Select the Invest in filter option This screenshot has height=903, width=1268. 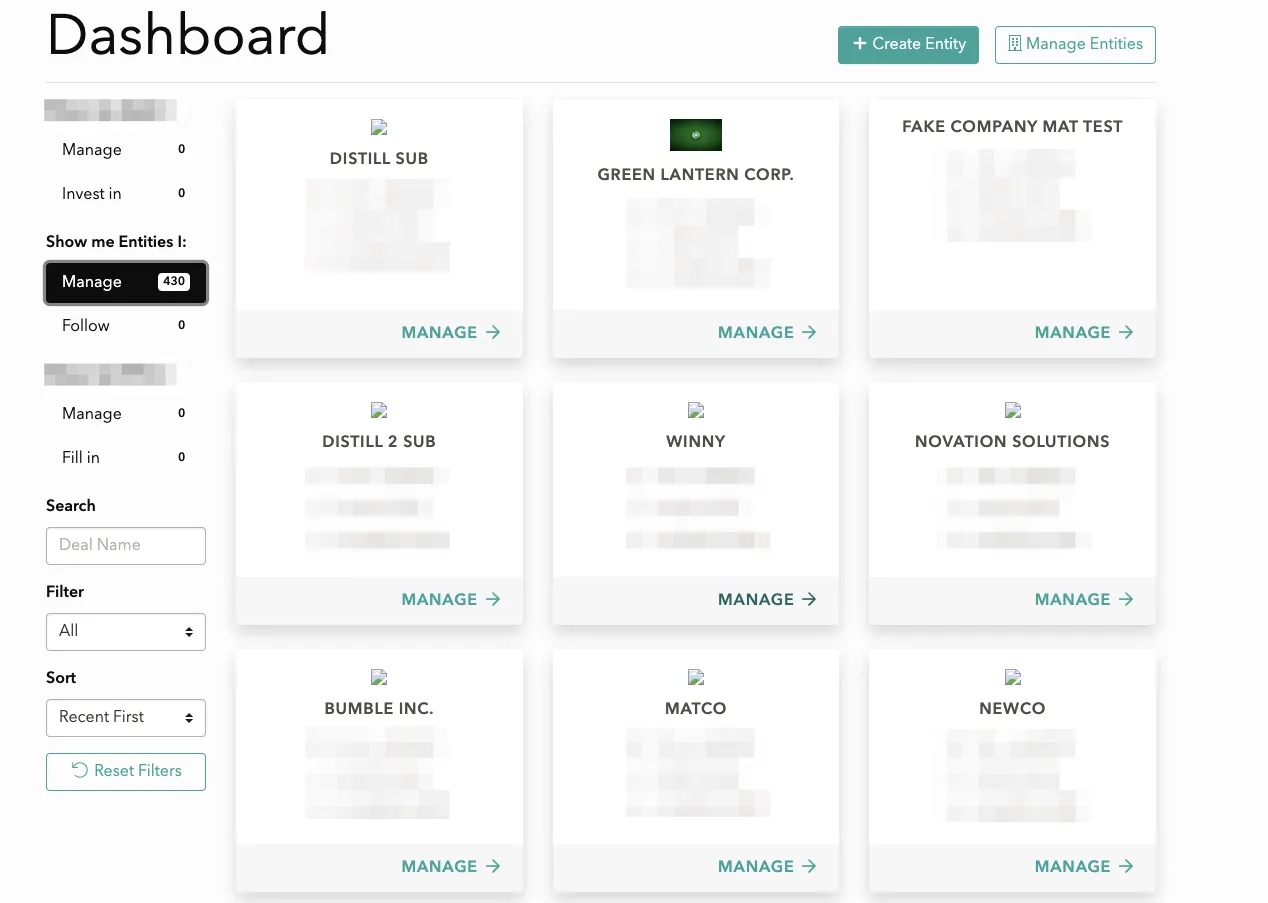(89, 193)
